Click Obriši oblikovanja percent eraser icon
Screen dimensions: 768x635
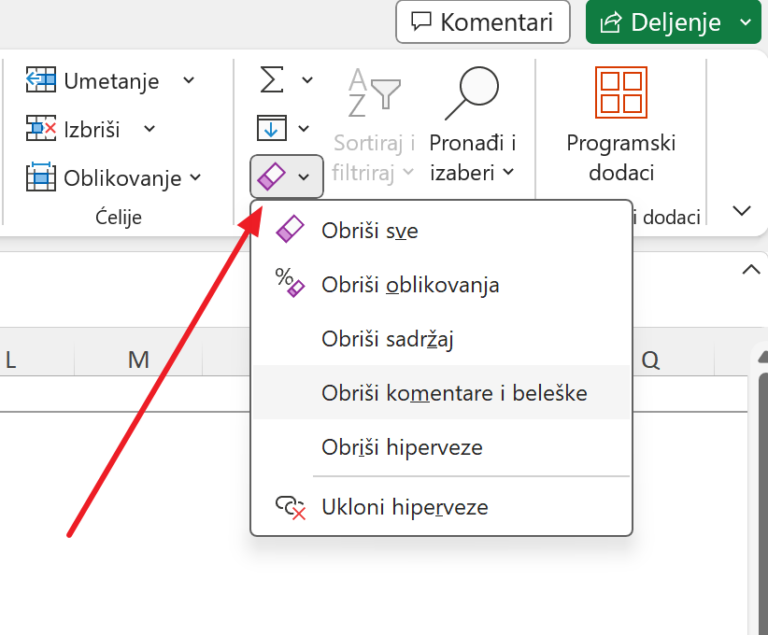290,282
